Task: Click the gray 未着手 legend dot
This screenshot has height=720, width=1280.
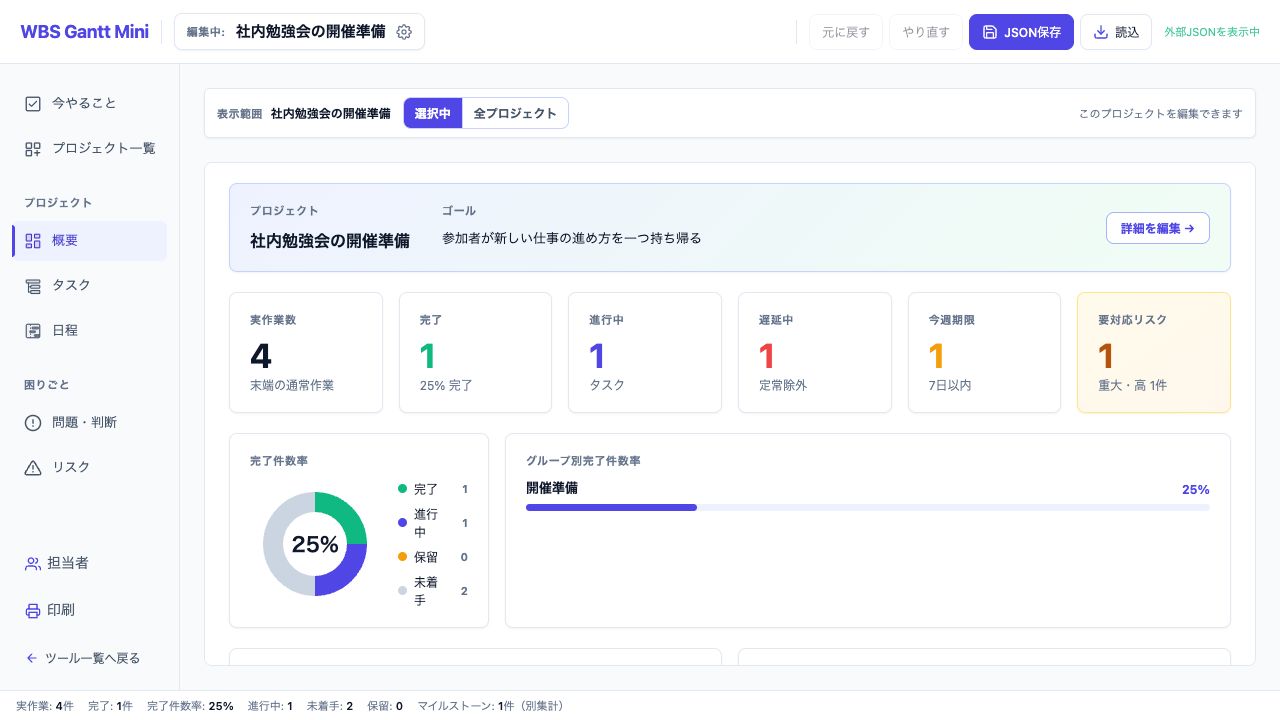Action: tap(403, 590)
